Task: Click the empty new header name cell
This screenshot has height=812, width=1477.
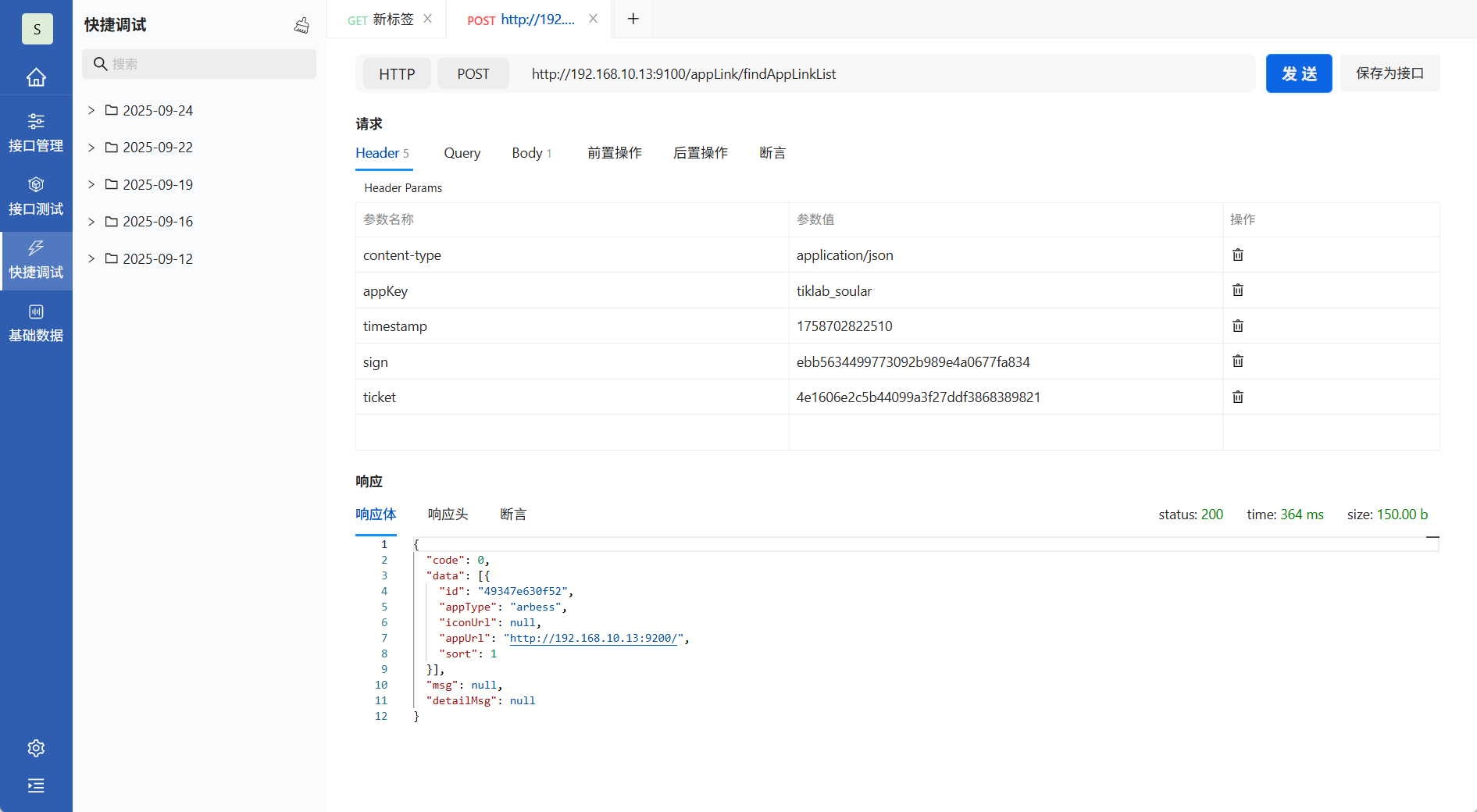Action: [573, 433]
